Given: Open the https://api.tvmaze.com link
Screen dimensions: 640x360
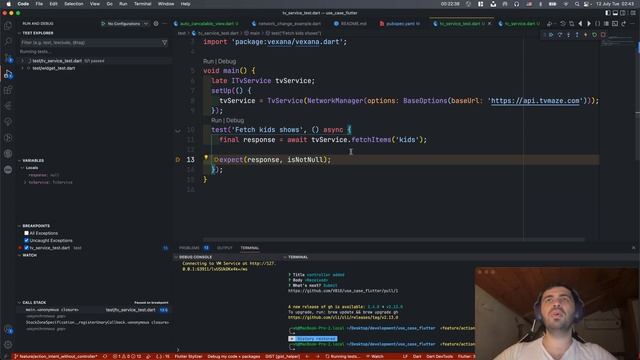Looking at the screenshot, I should [535, 101].
